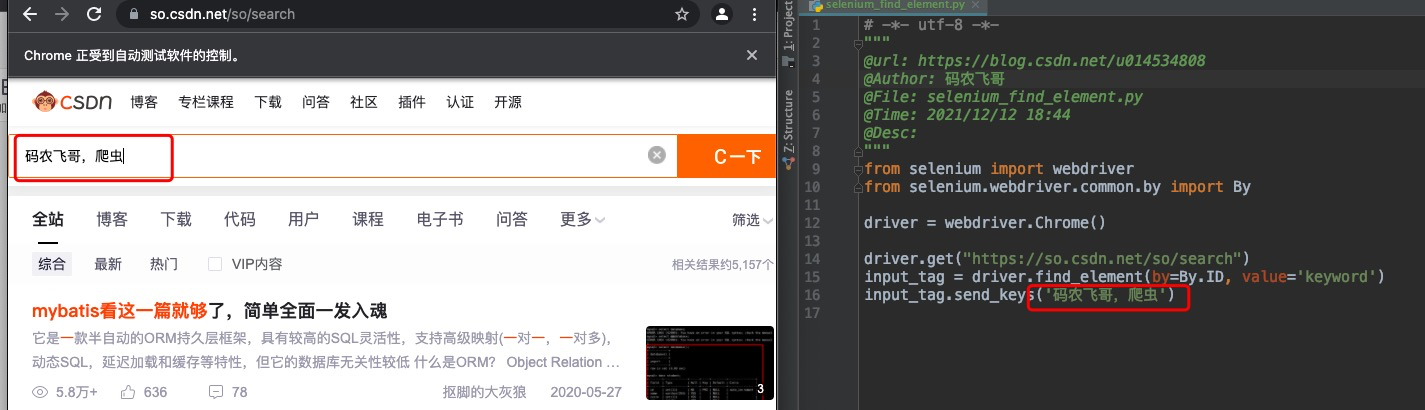
Task: Select the 下载 search category tab
Action: click(x=176, y=219)
